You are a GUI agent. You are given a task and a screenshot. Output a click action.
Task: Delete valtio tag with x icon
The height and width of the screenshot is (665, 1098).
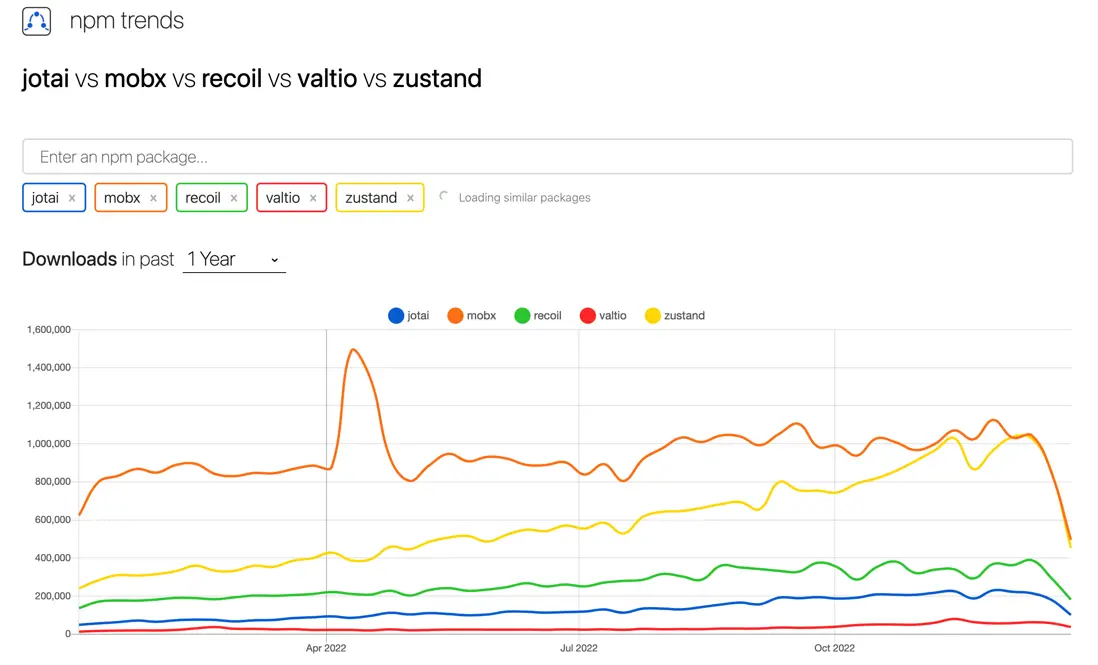pyautogui.click(x=313, y=198)
